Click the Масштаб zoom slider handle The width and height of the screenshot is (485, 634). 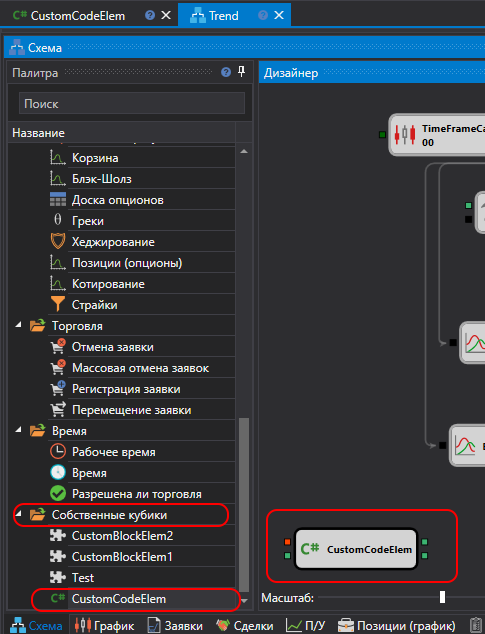click(442, 597)
